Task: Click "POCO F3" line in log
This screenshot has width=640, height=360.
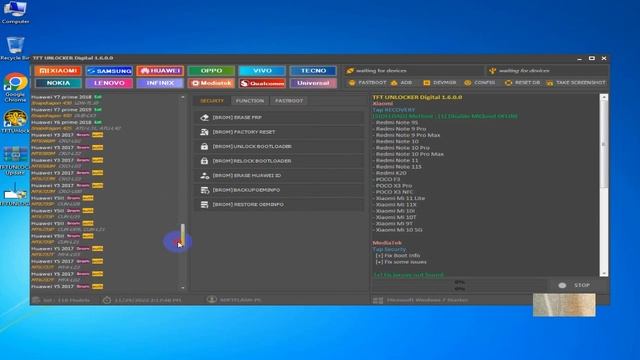Action: (x=388, y=179)
